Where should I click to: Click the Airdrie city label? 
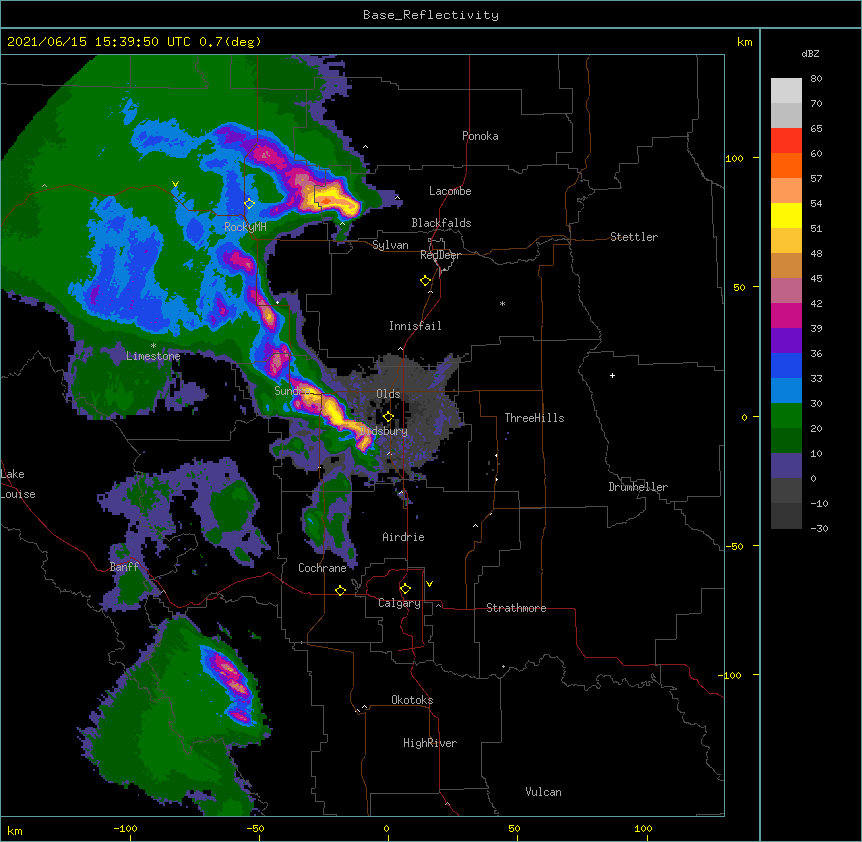coord(403,537)
